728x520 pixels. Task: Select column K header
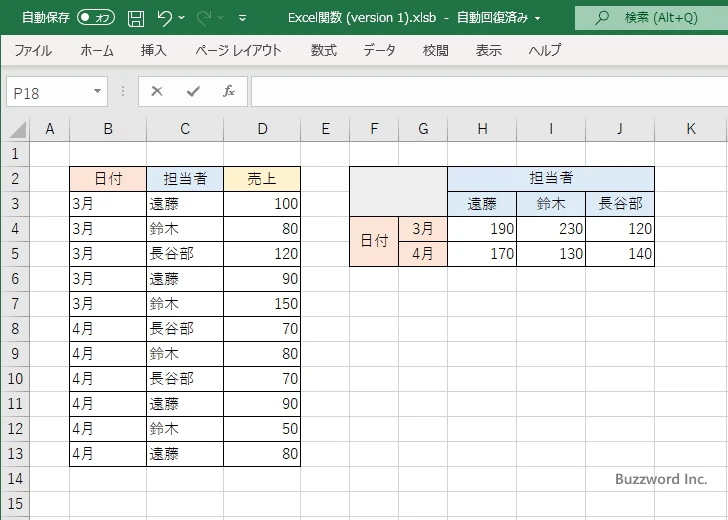pos(691,129)
